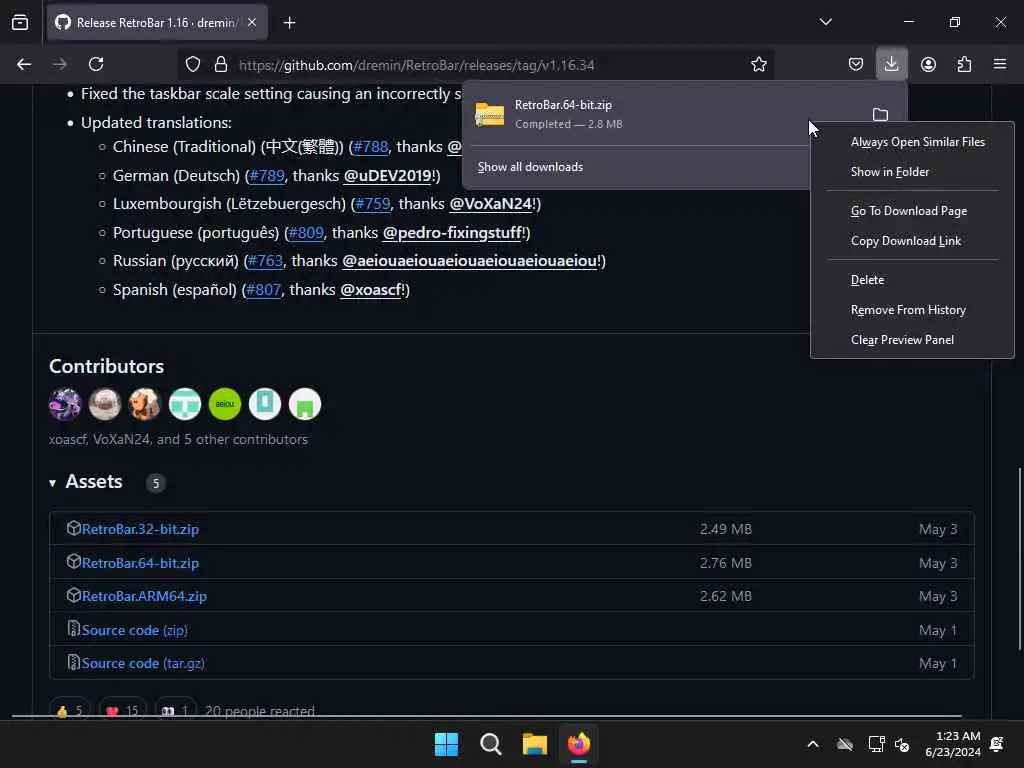Toggle the Downloads toolbar button

(891, 64)
